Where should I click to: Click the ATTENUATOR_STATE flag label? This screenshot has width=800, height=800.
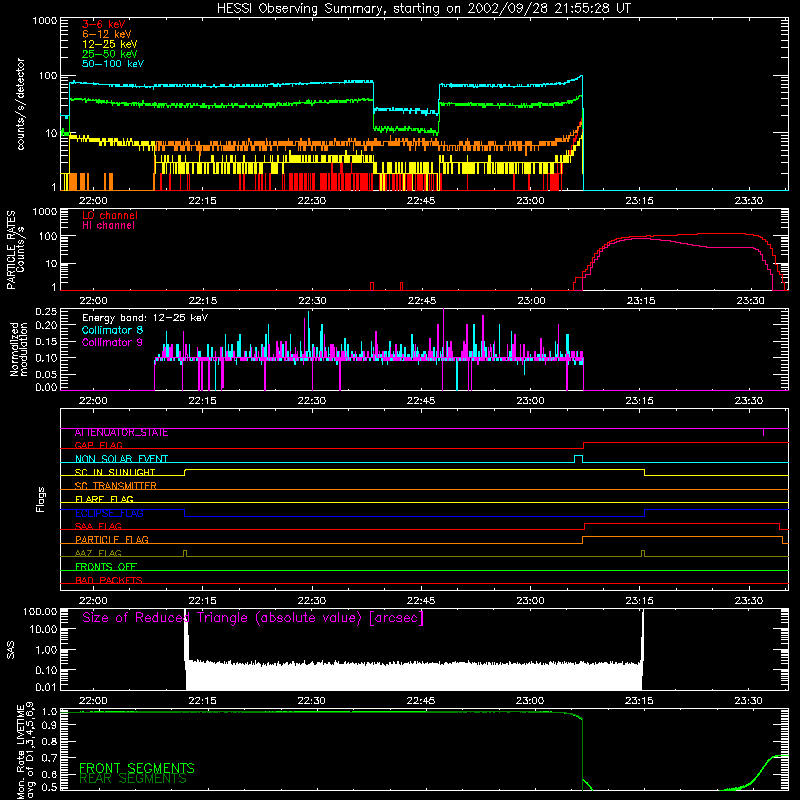(121, 433)
